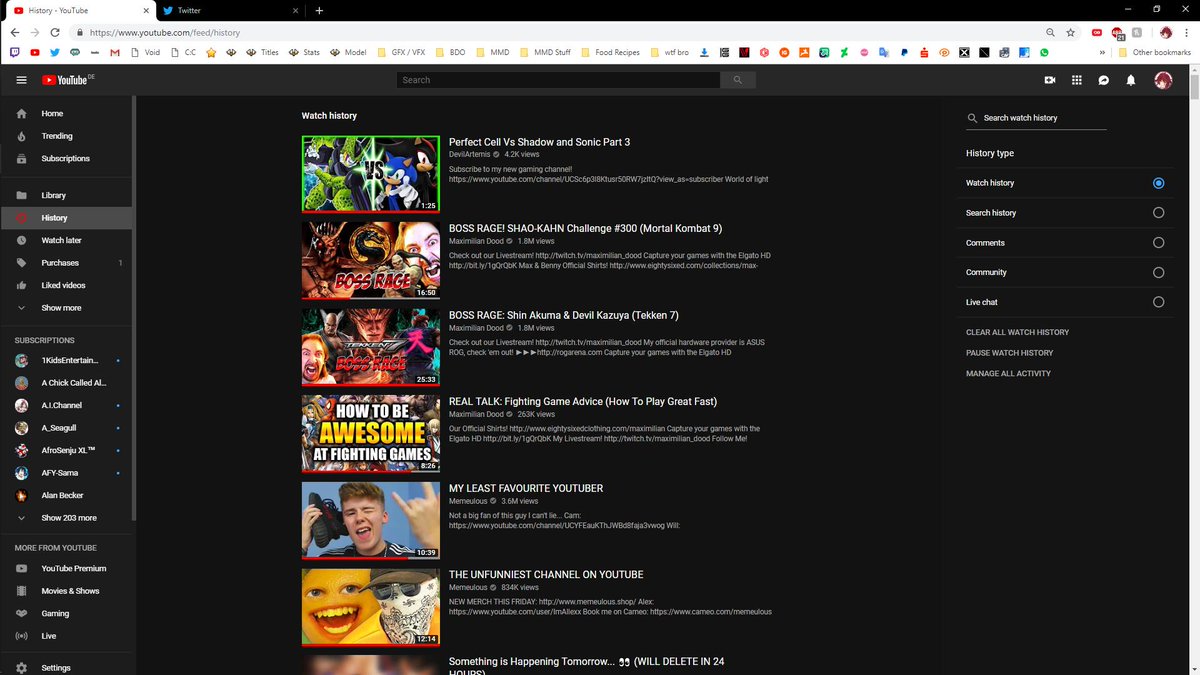Open BOSS RAGE SHAO-KAHN Challenge title

585,229
